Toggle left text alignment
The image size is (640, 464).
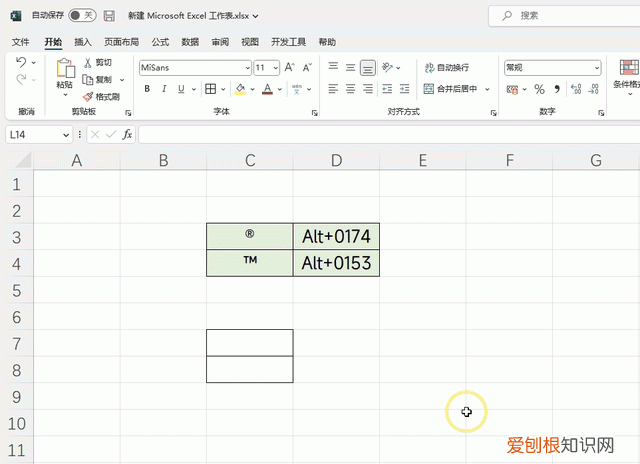(x=333, y=89)
